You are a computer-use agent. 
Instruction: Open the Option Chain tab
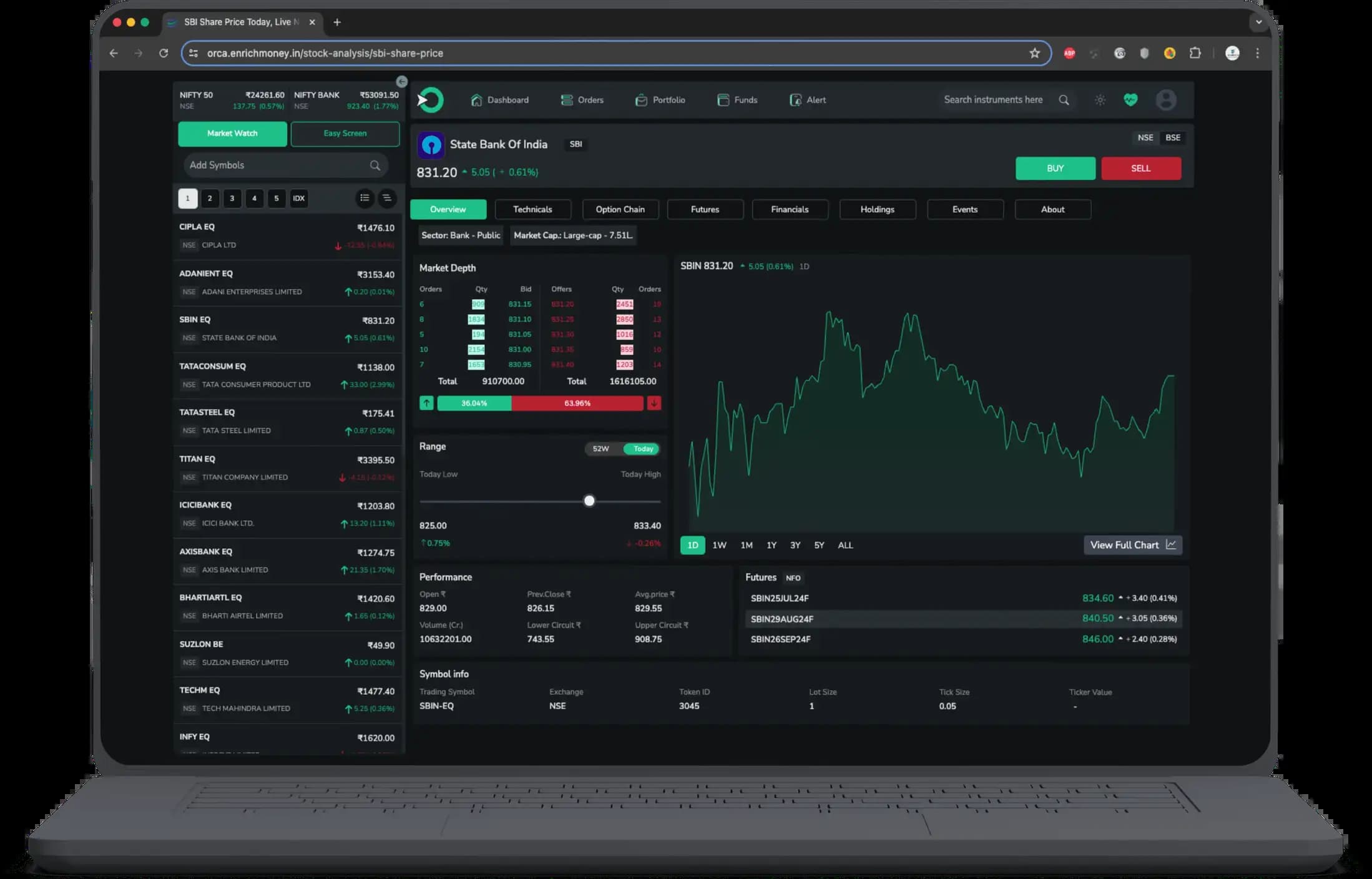[620, 210]
